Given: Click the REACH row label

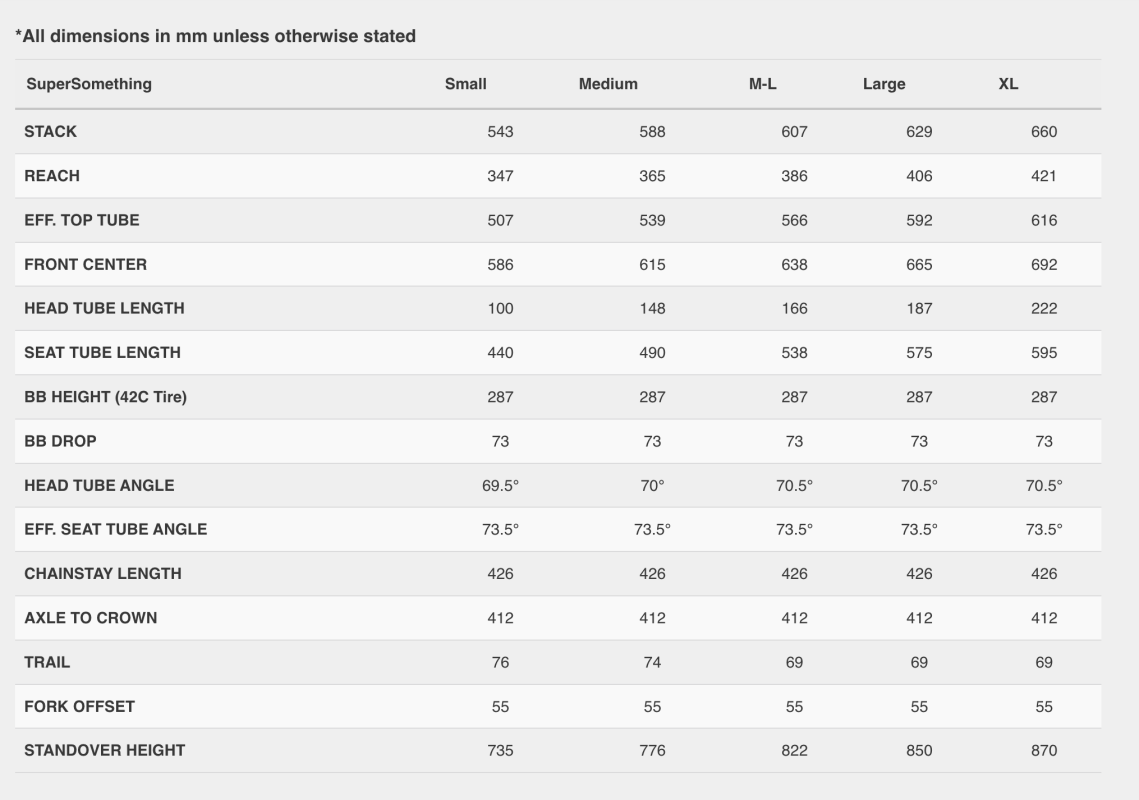Looking at the screenshot, I should click(x=52, y=176).
